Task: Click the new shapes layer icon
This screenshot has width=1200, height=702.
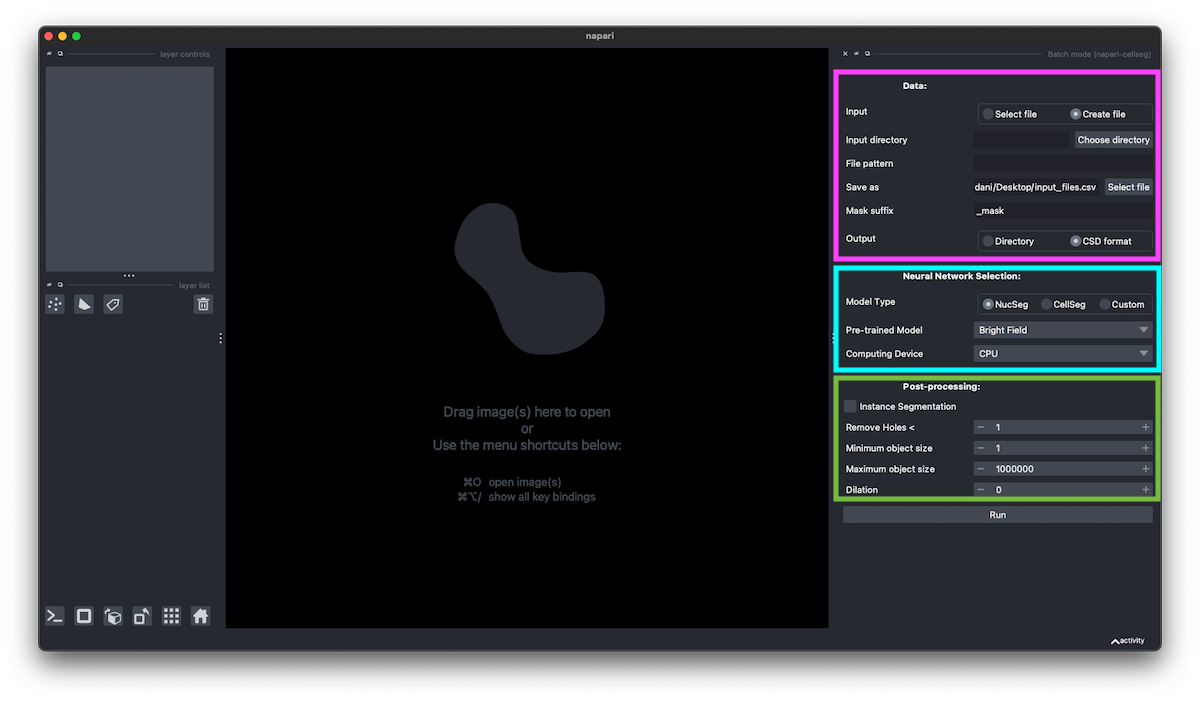Action: [x=84, y=304]
